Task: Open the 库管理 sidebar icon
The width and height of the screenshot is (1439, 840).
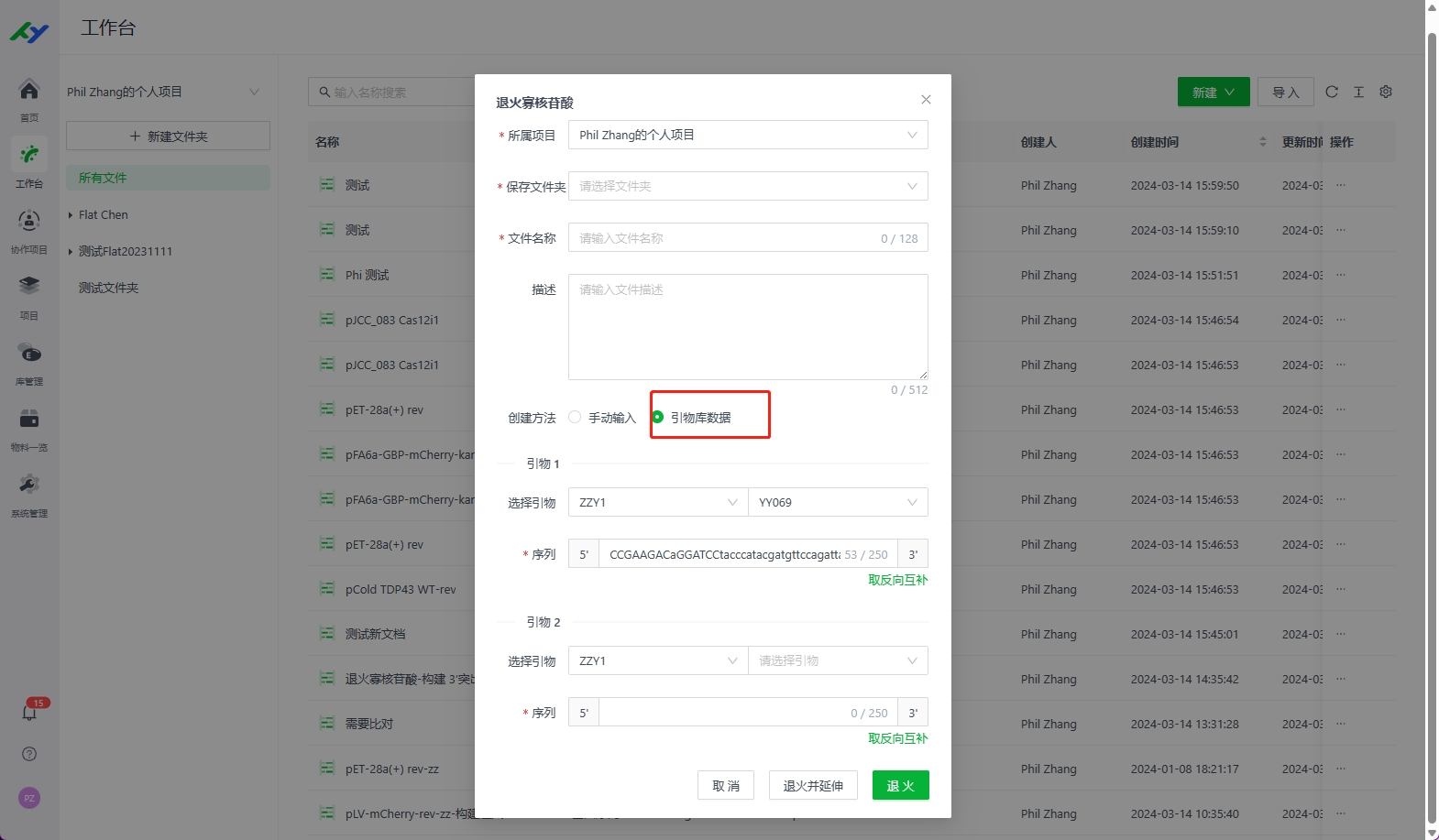Action: pos(29,355)
